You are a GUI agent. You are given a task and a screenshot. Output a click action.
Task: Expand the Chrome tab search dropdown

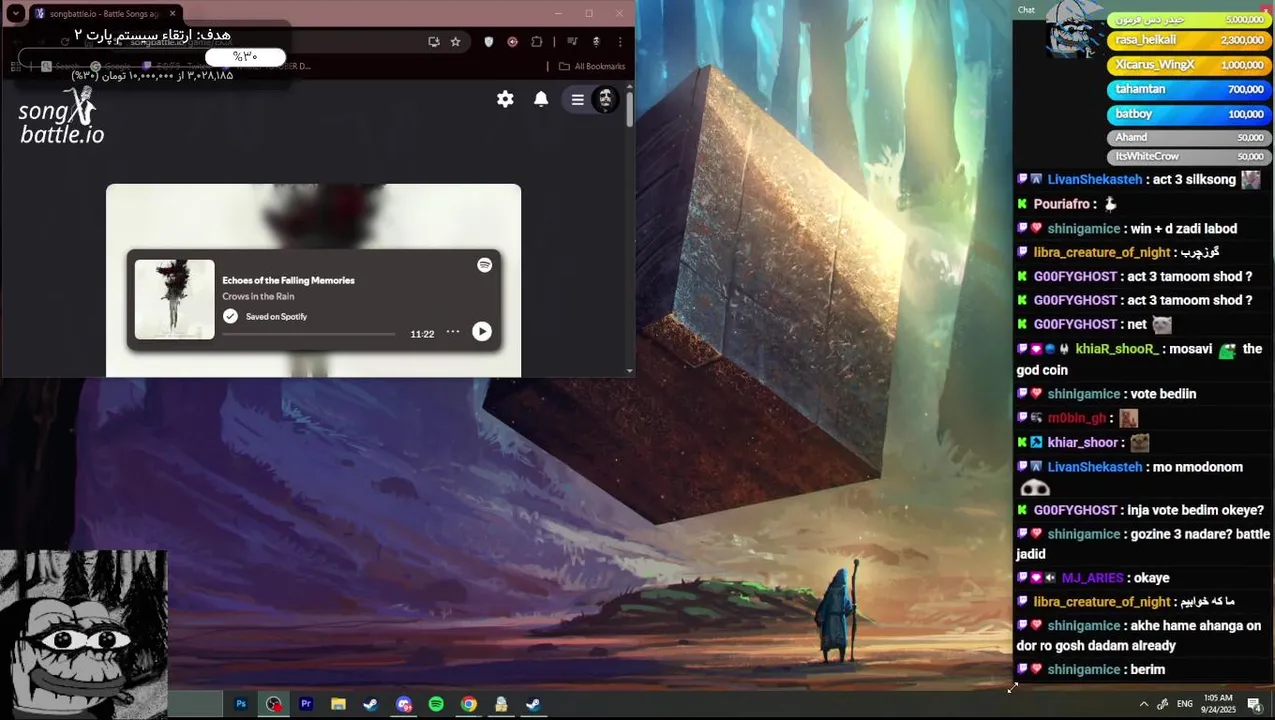pyautogui.click(x=16, y=14)
